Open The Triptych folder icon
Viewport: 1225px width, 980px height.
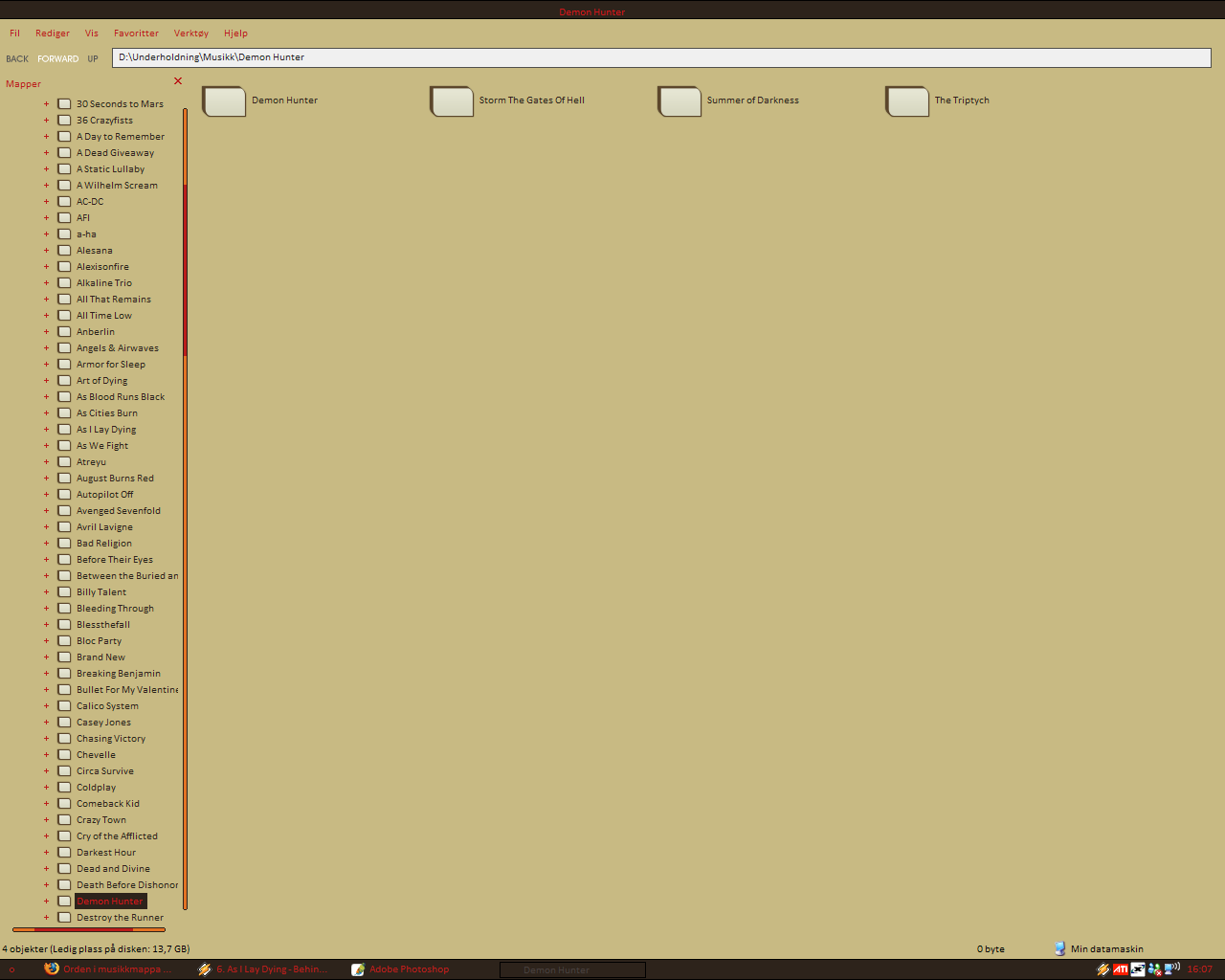tap(907, 100)
